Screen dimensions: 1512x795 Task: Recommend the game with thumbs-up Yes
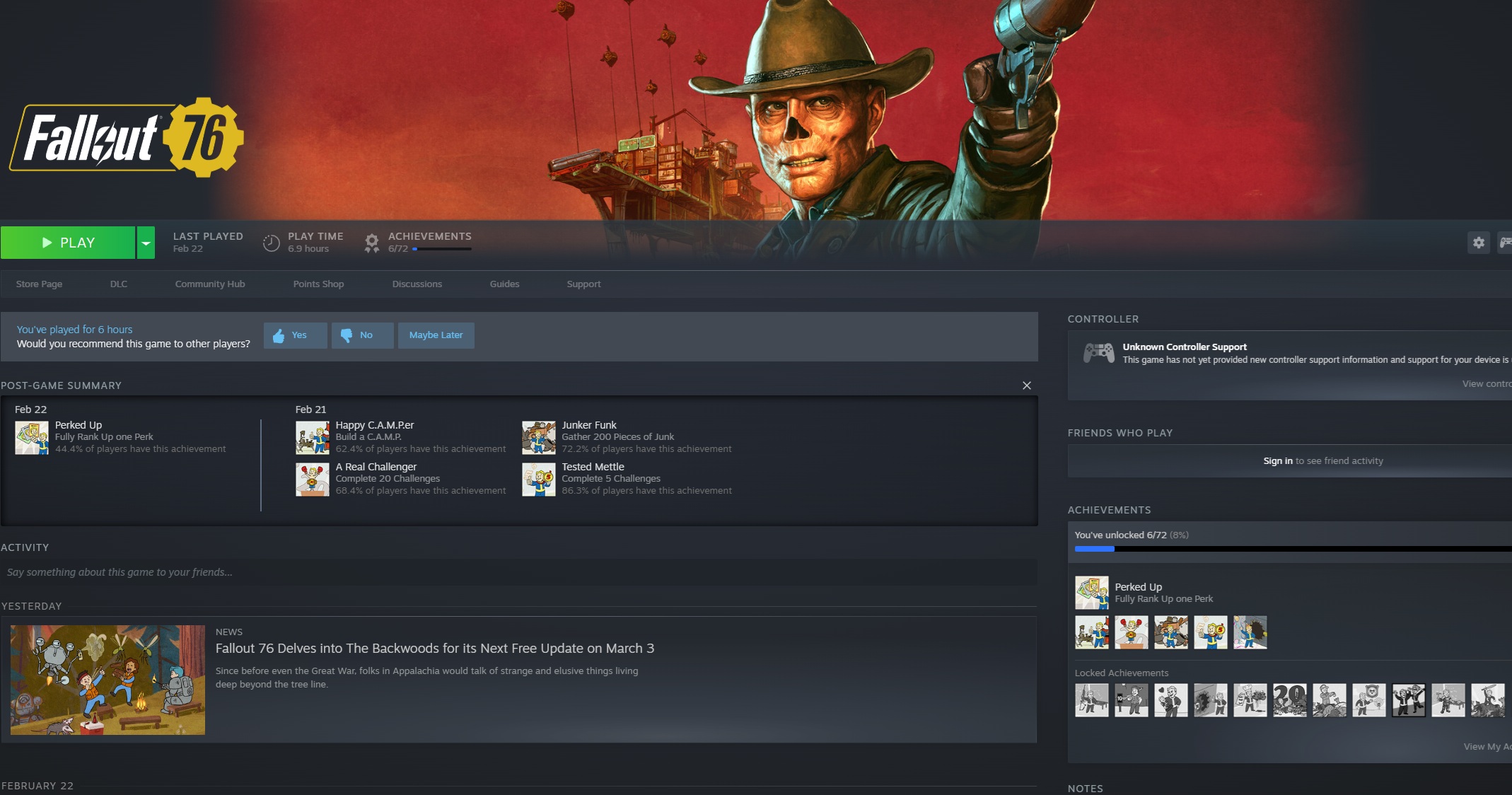[295, 335]
